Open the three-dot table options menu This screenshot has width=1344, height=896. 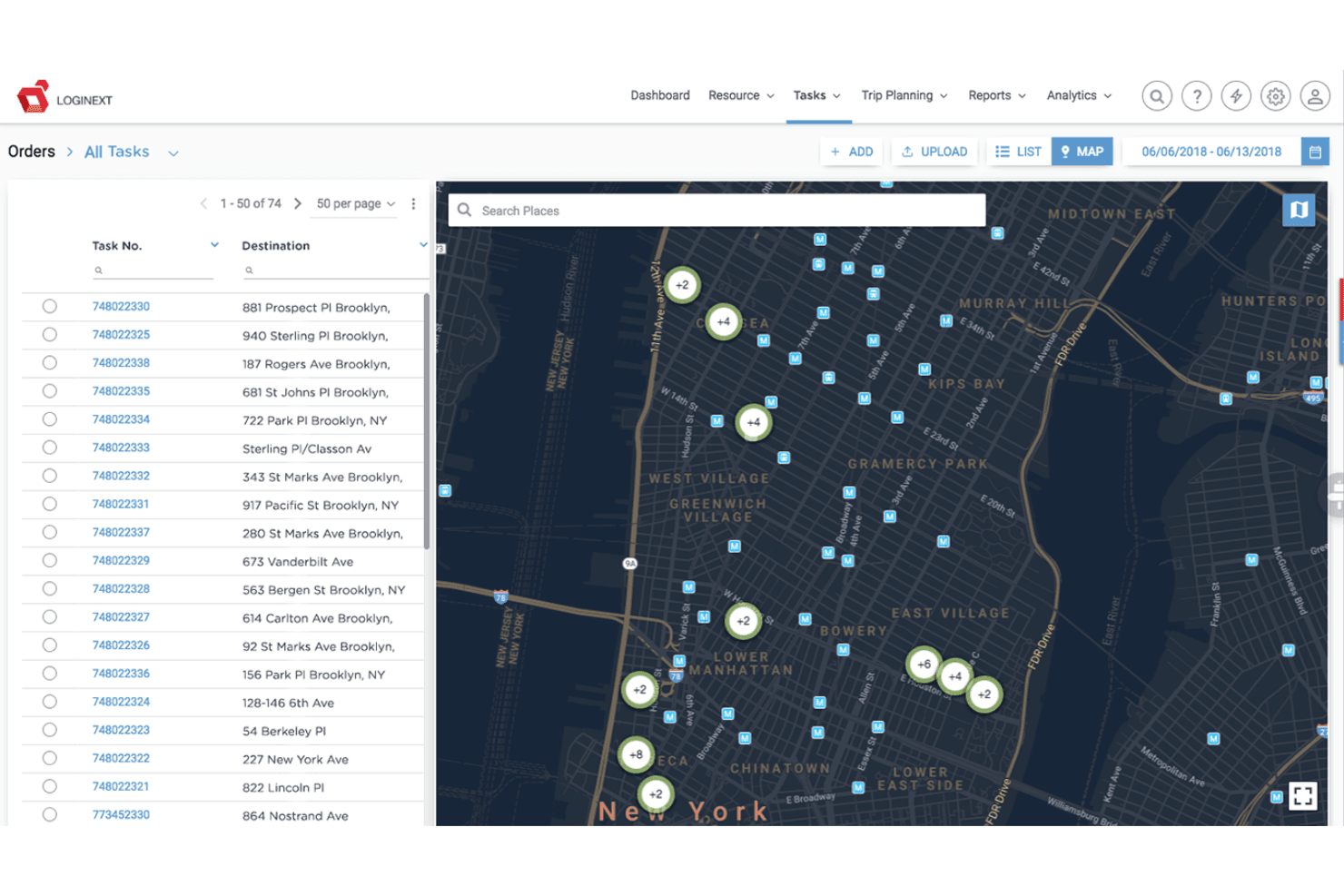click(413, 203)
